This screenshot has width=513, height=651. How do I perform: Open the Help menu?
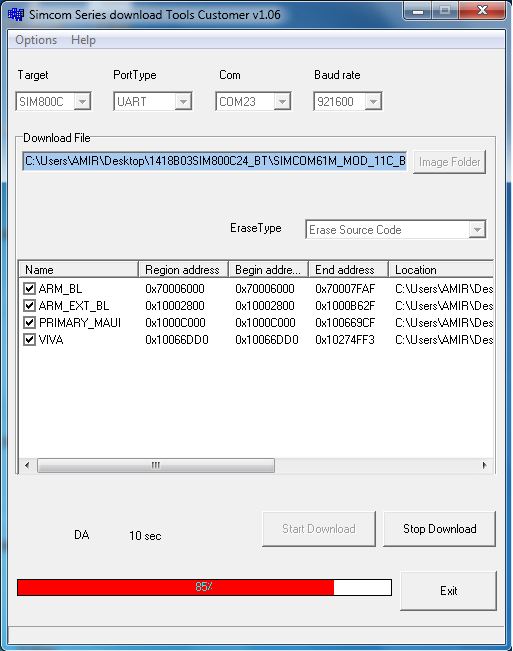click(83, 40)
